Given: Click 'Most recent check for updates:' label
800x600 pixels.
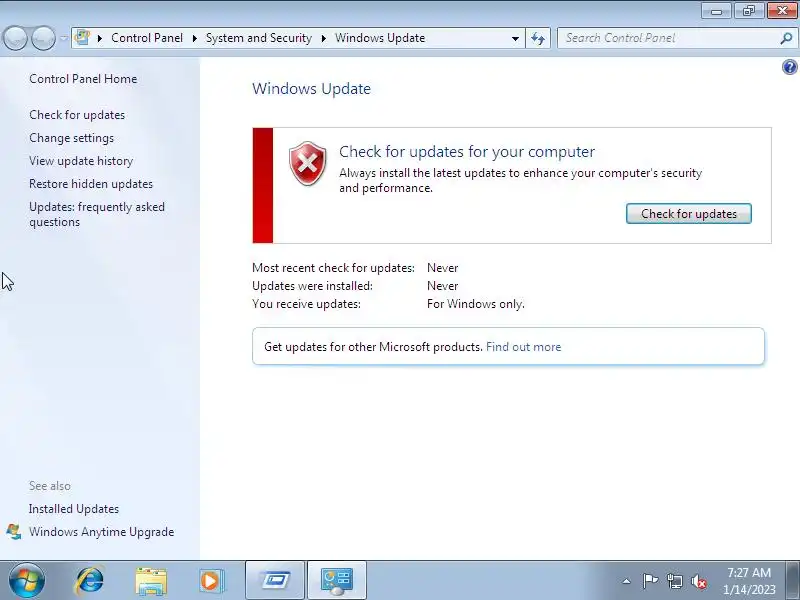Looking at the screenshot, I should [334, 268].
